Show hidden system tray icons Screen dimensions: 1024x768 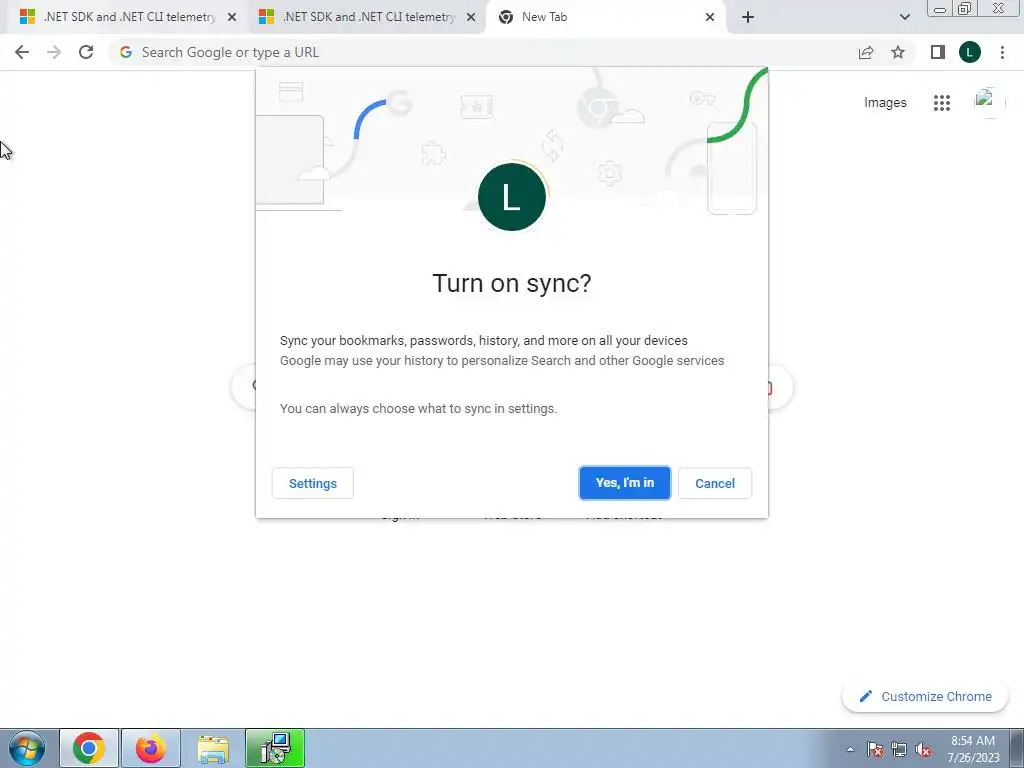[x=850, y=749]
